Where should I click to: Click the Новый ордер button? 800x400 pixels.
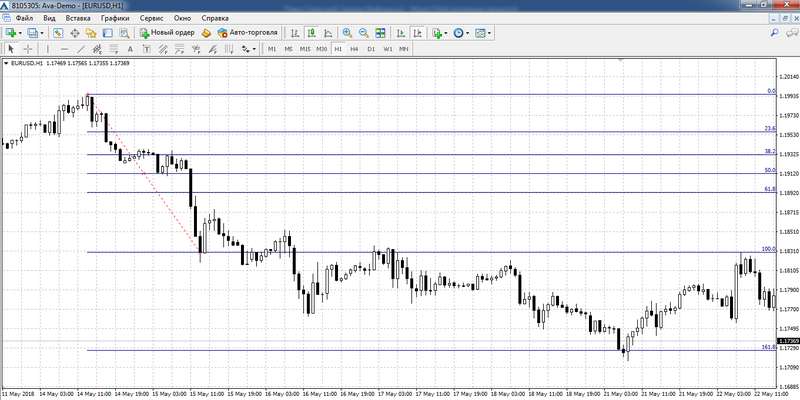pyautogui.click(x=167, y=33)
